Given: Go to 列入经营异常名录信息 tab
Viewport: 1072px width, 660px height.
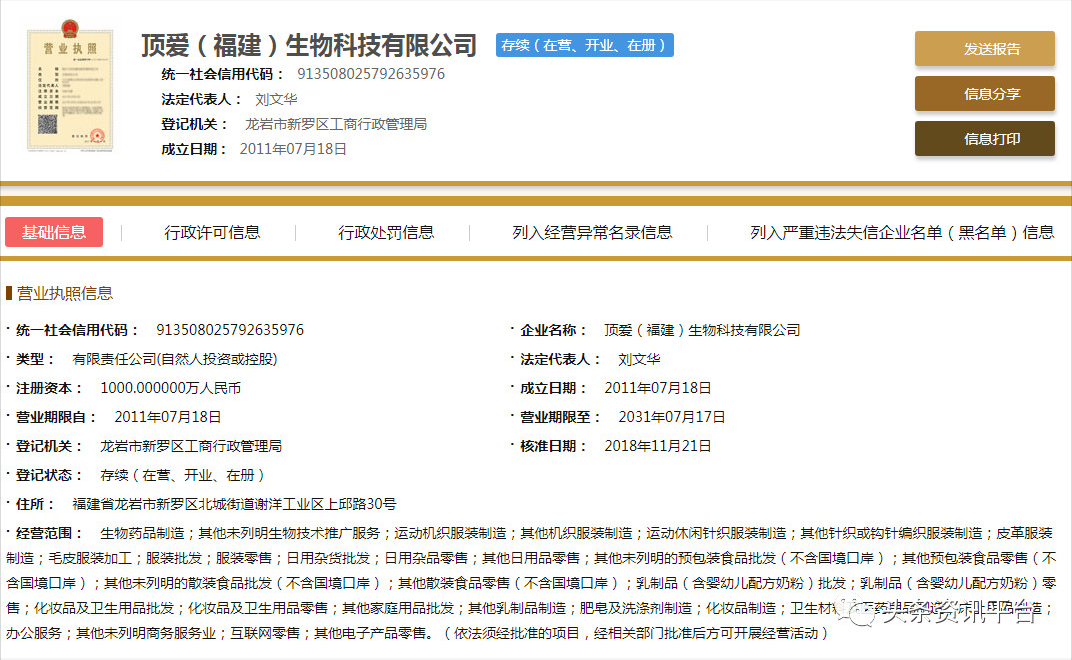Looking at the screenshot, I should (592, 233).
